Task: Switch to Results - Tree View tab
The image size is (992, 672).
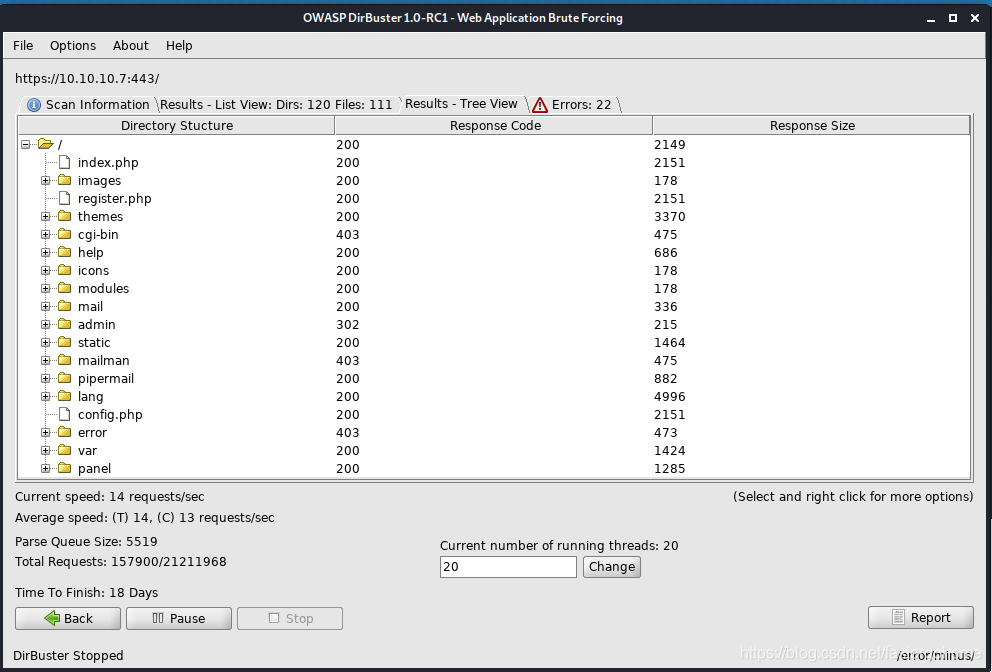Action: pos(461,104)
